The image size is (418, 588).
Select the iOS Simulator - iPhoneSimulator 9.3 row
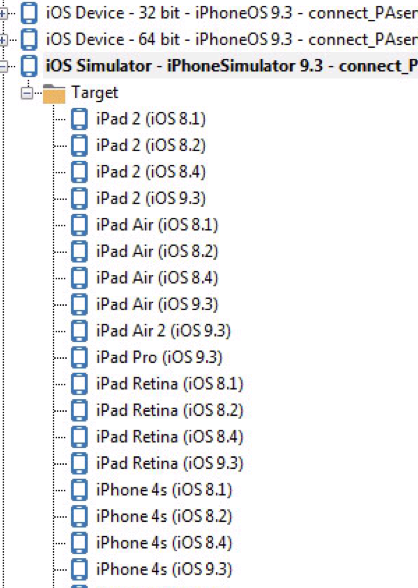point(232,66)
